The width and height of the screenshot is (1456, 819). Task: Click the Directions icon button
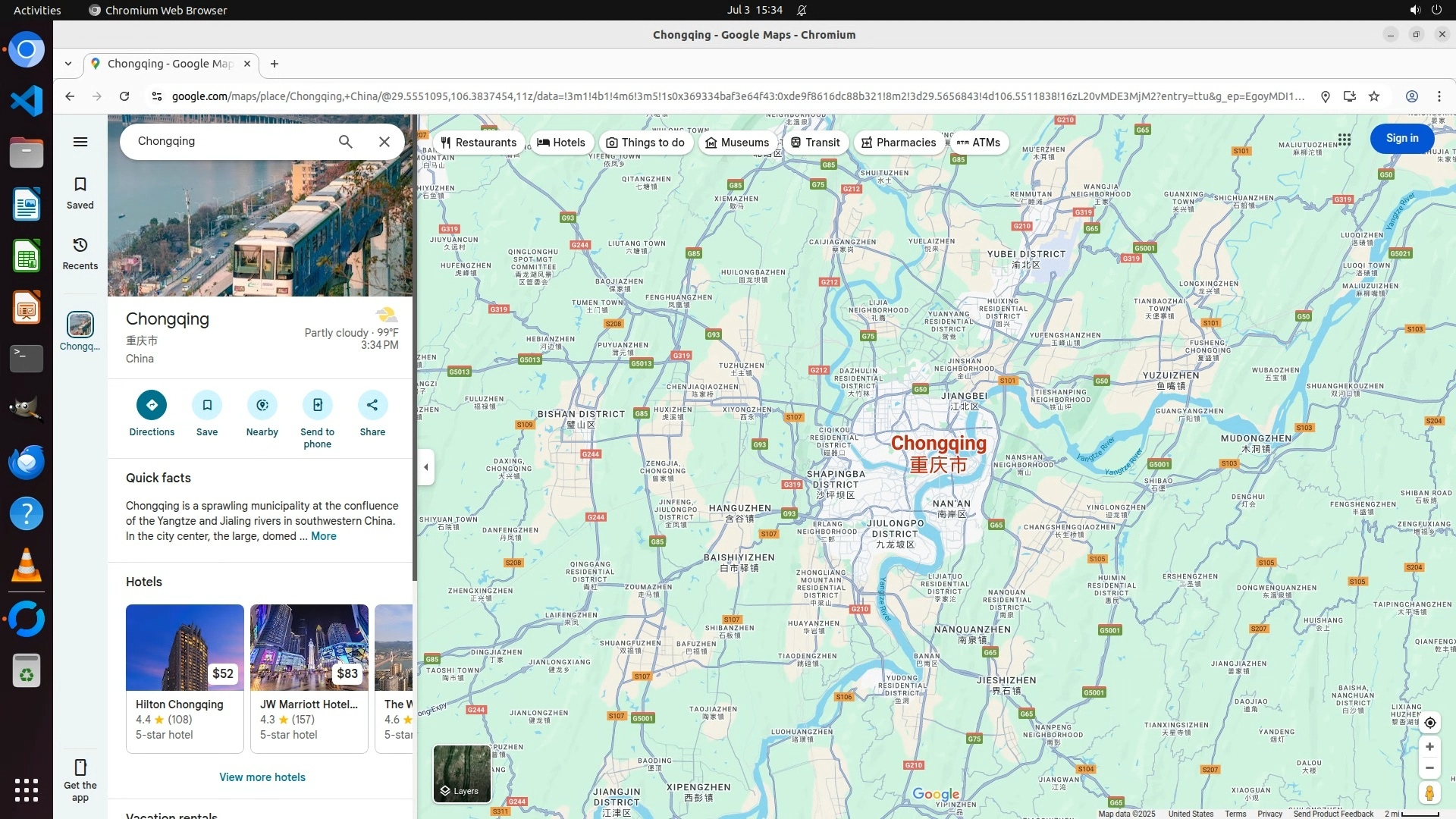[x=152, y=405]
